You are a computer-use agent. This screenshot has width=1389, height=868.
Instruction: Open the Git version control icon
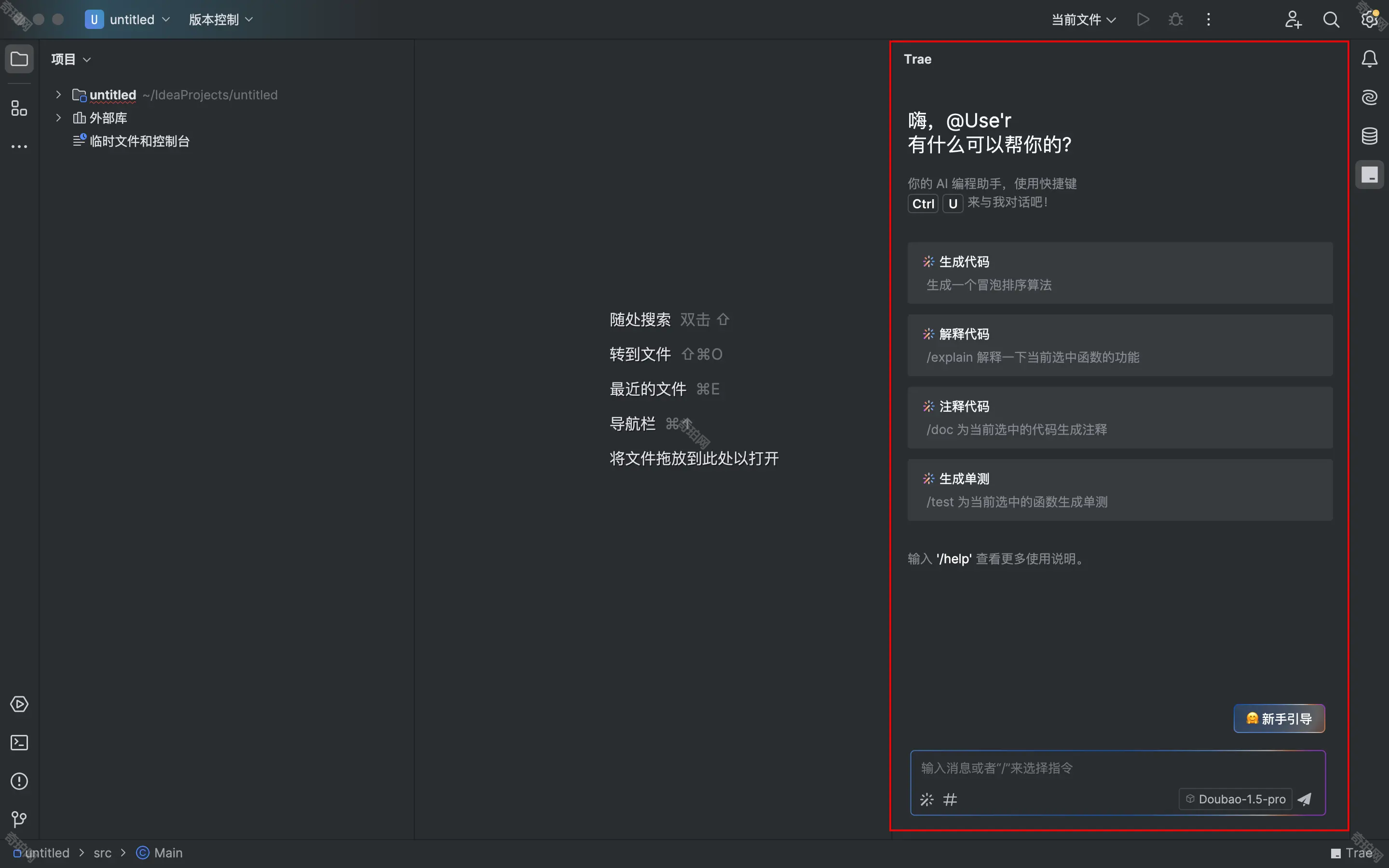pyautogui.click(x=19, y=819)
